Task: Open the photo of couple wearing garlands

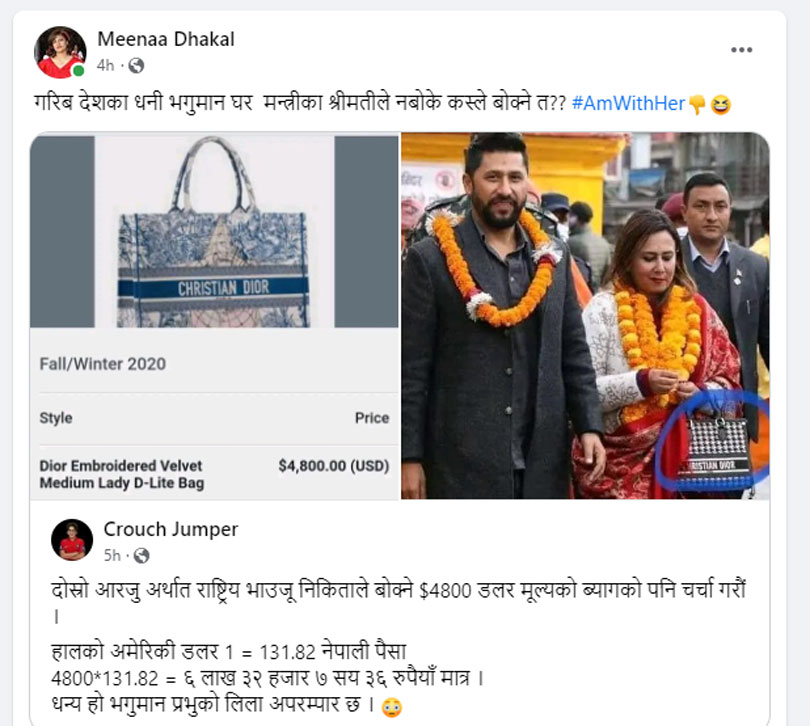Action: [x=585, y=316]
